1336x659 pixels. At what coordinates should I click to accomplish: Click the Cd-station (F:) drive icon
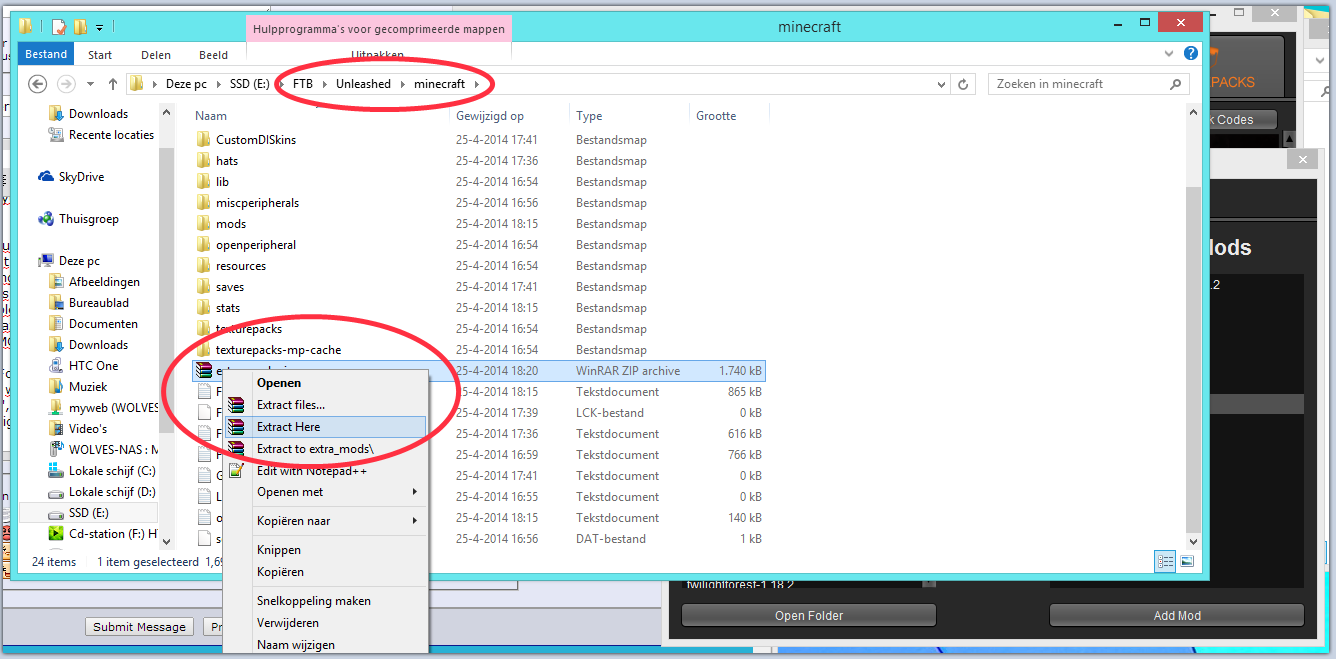(56, 534)
